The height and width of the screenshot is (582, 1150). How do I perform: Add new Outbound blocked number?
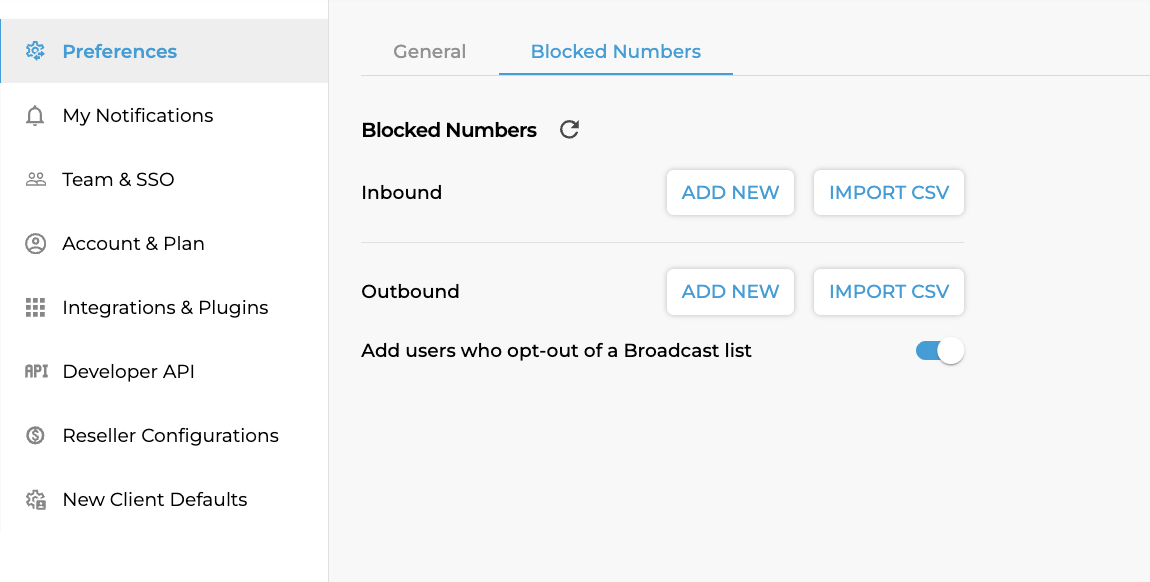click(x=730, y=292)
